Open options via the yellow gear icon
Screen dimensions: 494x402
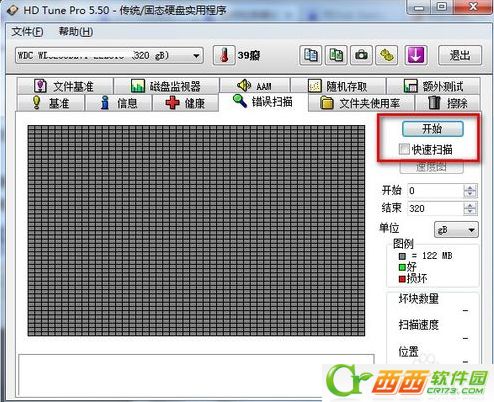(x=387, y=55)
